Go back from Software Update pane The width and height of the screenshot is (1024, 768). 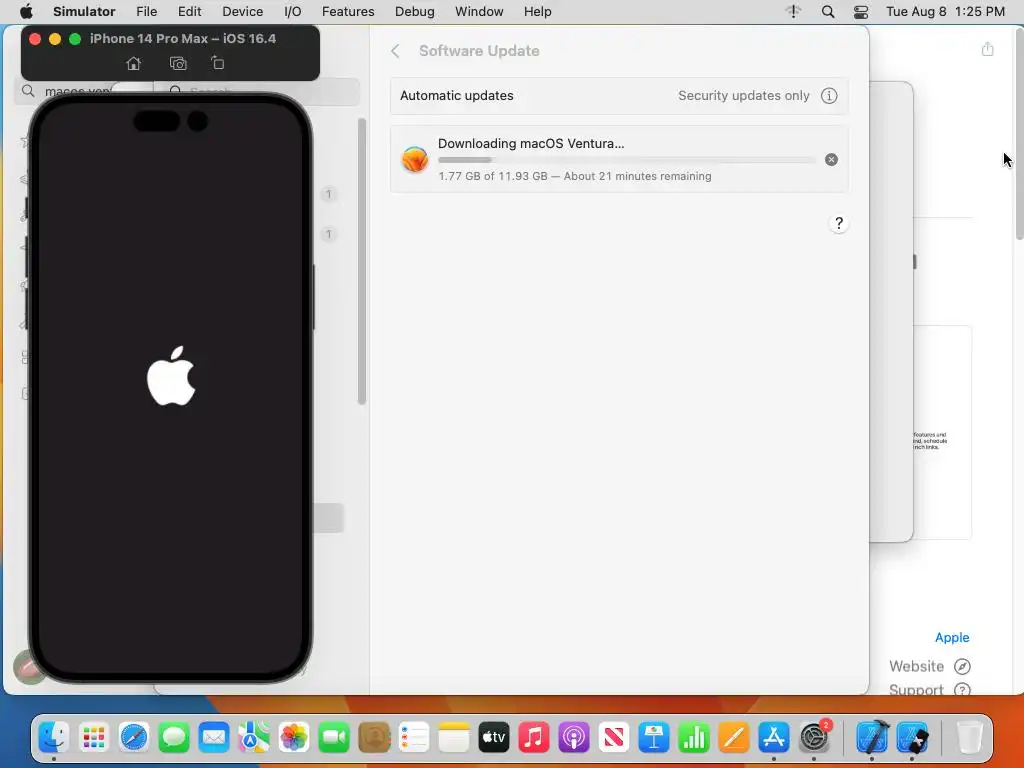coord(395,51)
